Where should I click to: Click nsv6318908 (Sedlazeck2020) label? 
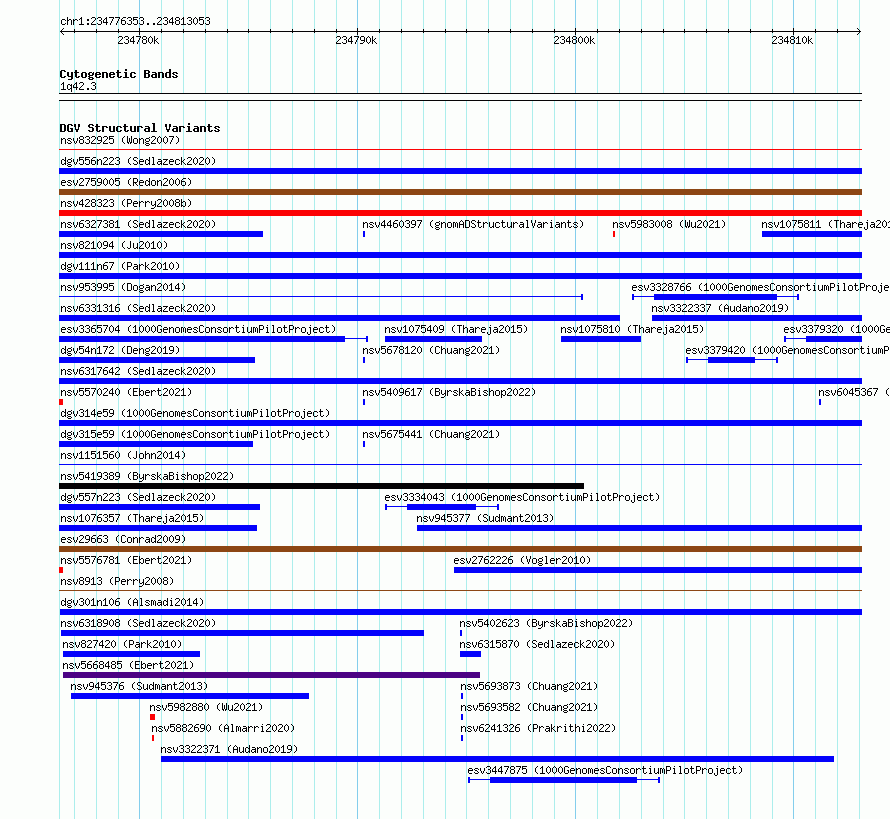click(x=138, y=623)
